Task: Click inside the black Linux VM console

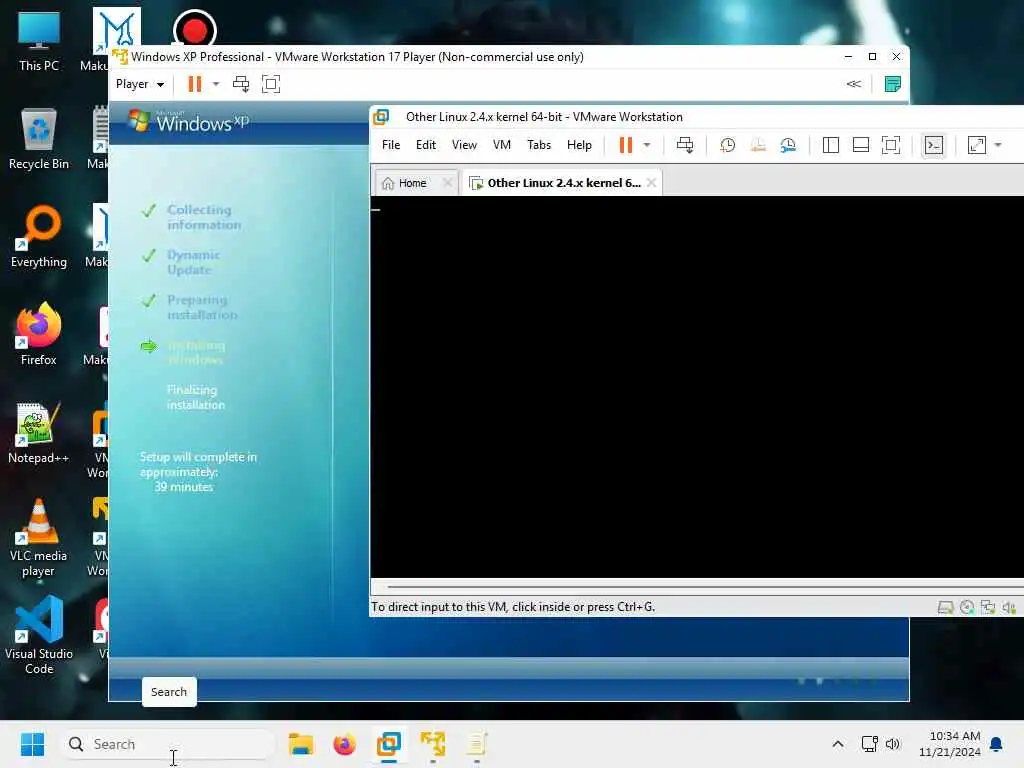Action: pyautogui.click(x=697, y=387)
